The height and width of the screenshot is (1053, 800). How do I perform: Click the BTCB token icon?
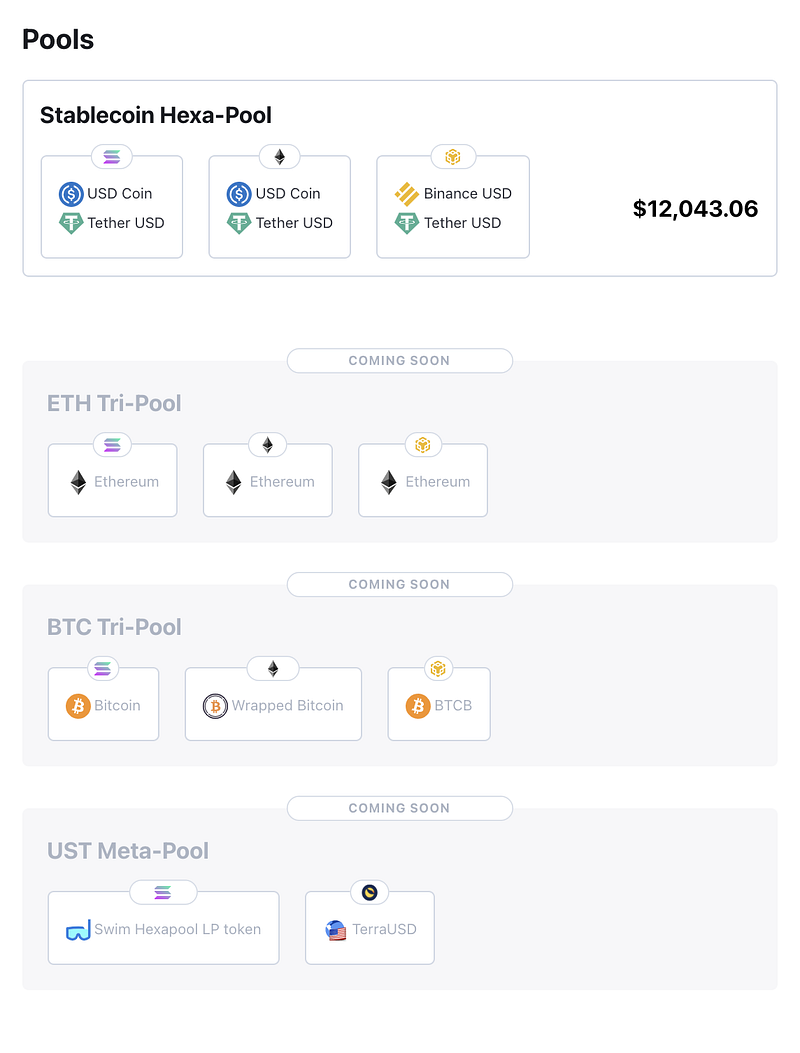coord(418,706)
